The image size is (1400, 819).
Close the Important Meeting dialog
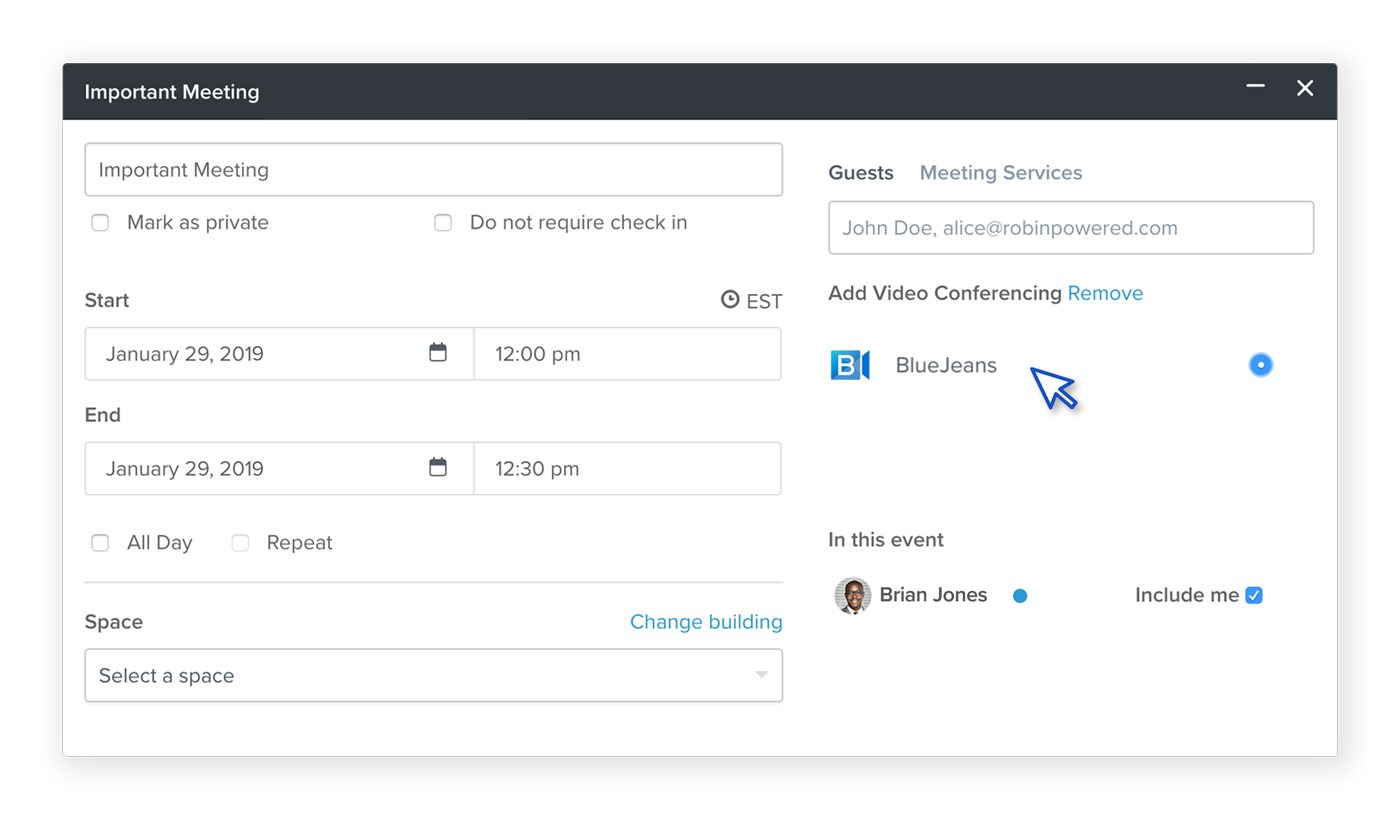pos(1305,88)
